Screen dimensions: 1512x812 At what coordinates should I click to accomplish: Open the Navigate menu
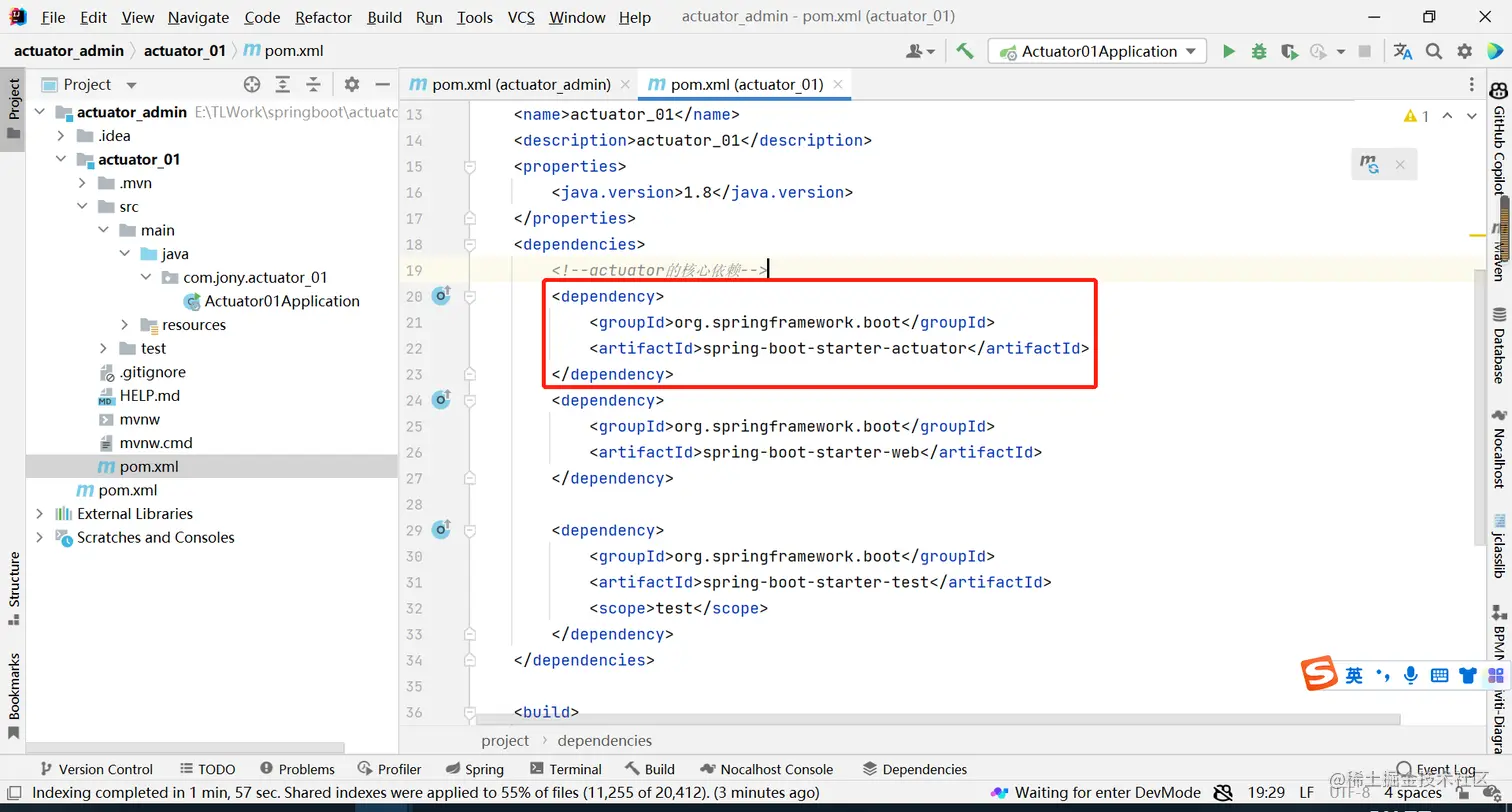click(199, 17)
